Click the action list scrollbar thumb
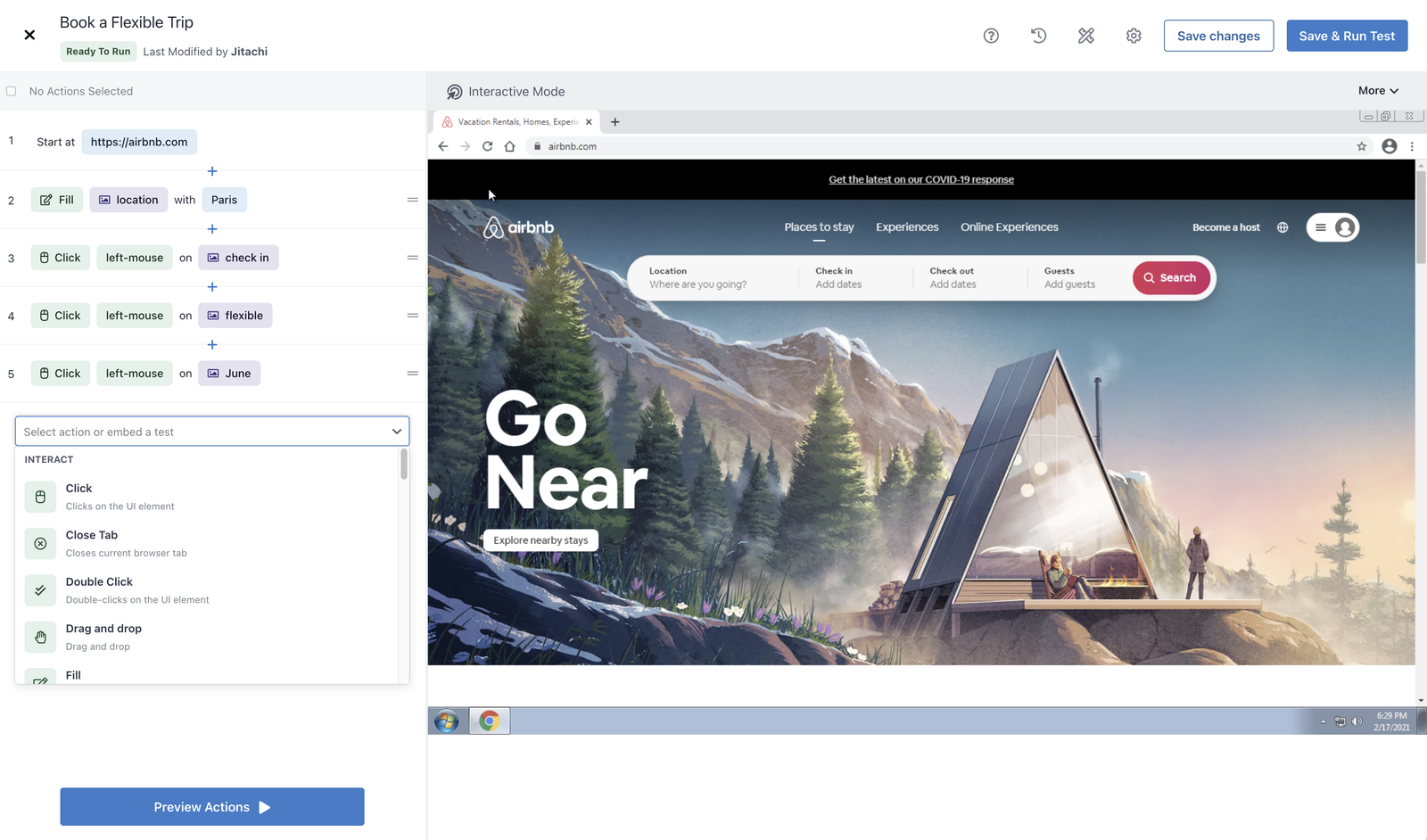The width and height of the screenshot is (1427, 840). 404,465
